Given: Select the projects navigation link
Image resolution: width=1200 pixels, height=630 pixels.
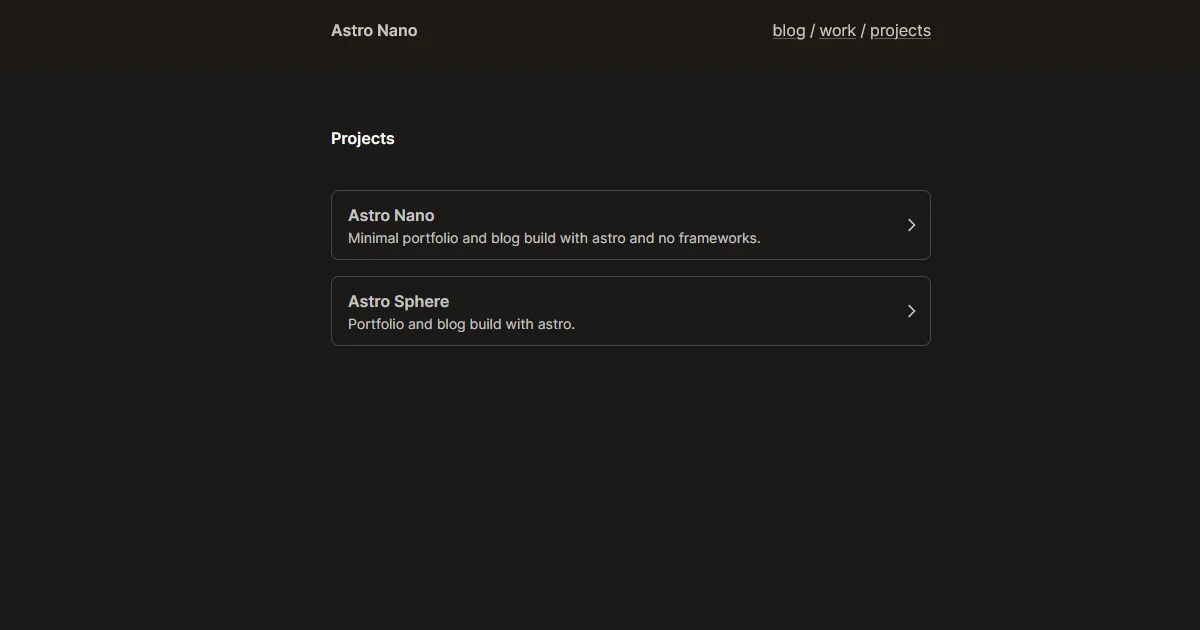Looking at the screenshot, I should pos(899,30).
